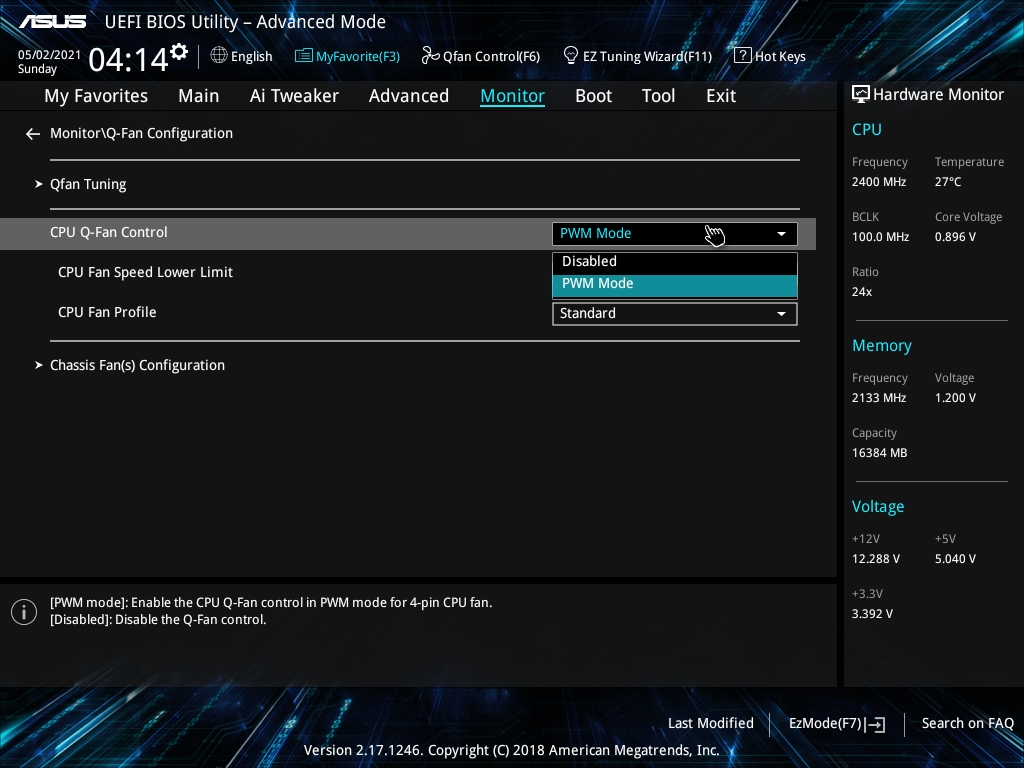Open MyFavorite(F3) list icon
The width and height of the screenshot is (1024, 768).
tap(303, 56)
